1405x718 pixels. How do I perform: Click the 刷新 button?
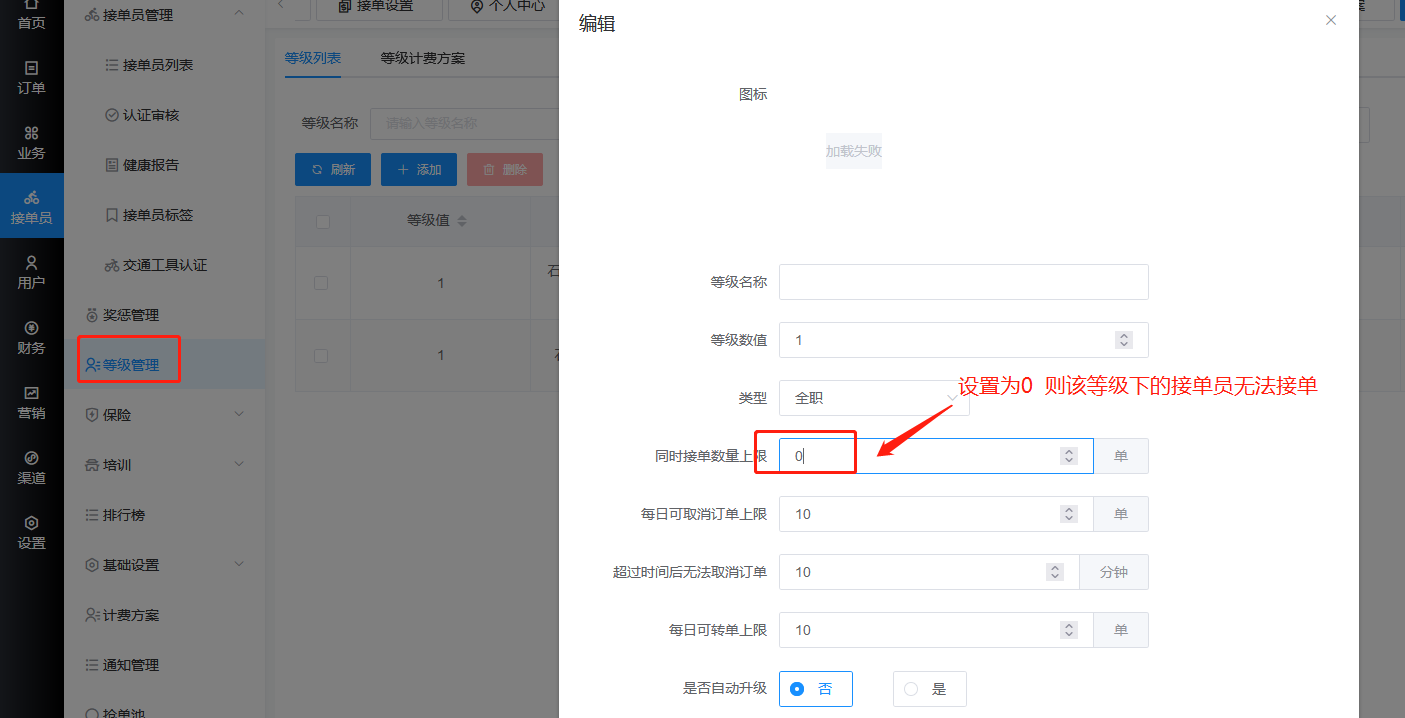click(332, 170)
